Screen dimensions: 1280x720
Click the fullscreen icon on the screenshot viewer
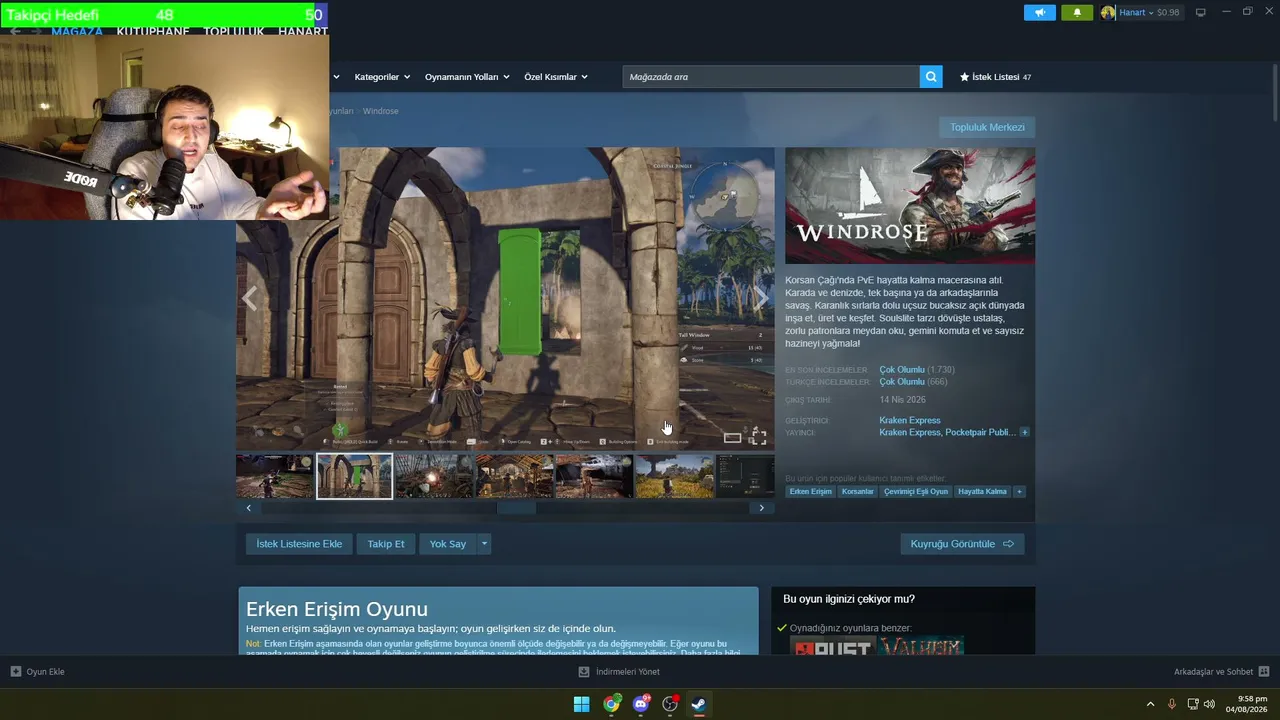pos(758,437)
